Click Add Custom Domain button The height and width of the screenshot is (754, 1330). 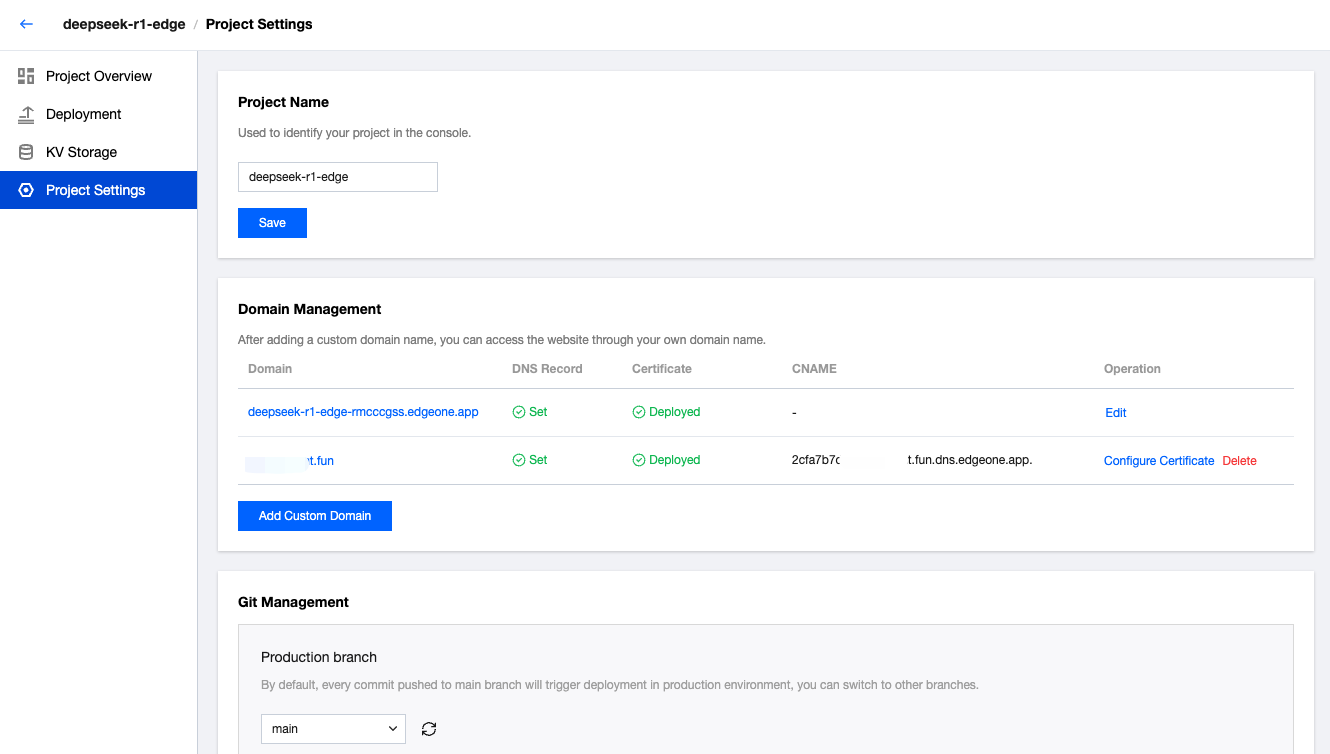(315, 516)
